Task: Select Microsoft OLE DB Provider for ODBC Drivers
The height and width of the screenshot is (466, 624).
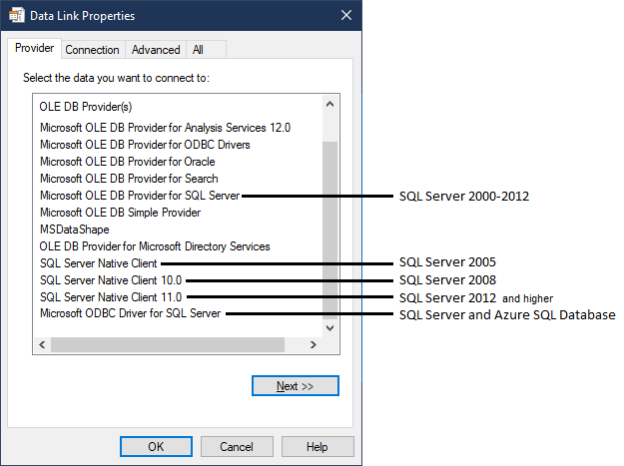Action: (145, 144)
